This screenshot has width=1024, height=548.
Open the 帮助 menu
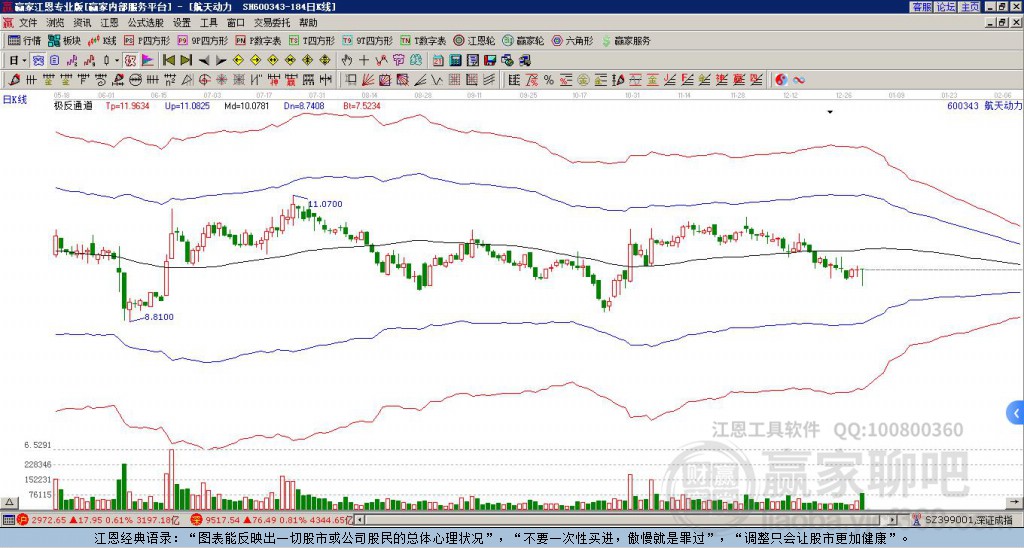[308, 23]
